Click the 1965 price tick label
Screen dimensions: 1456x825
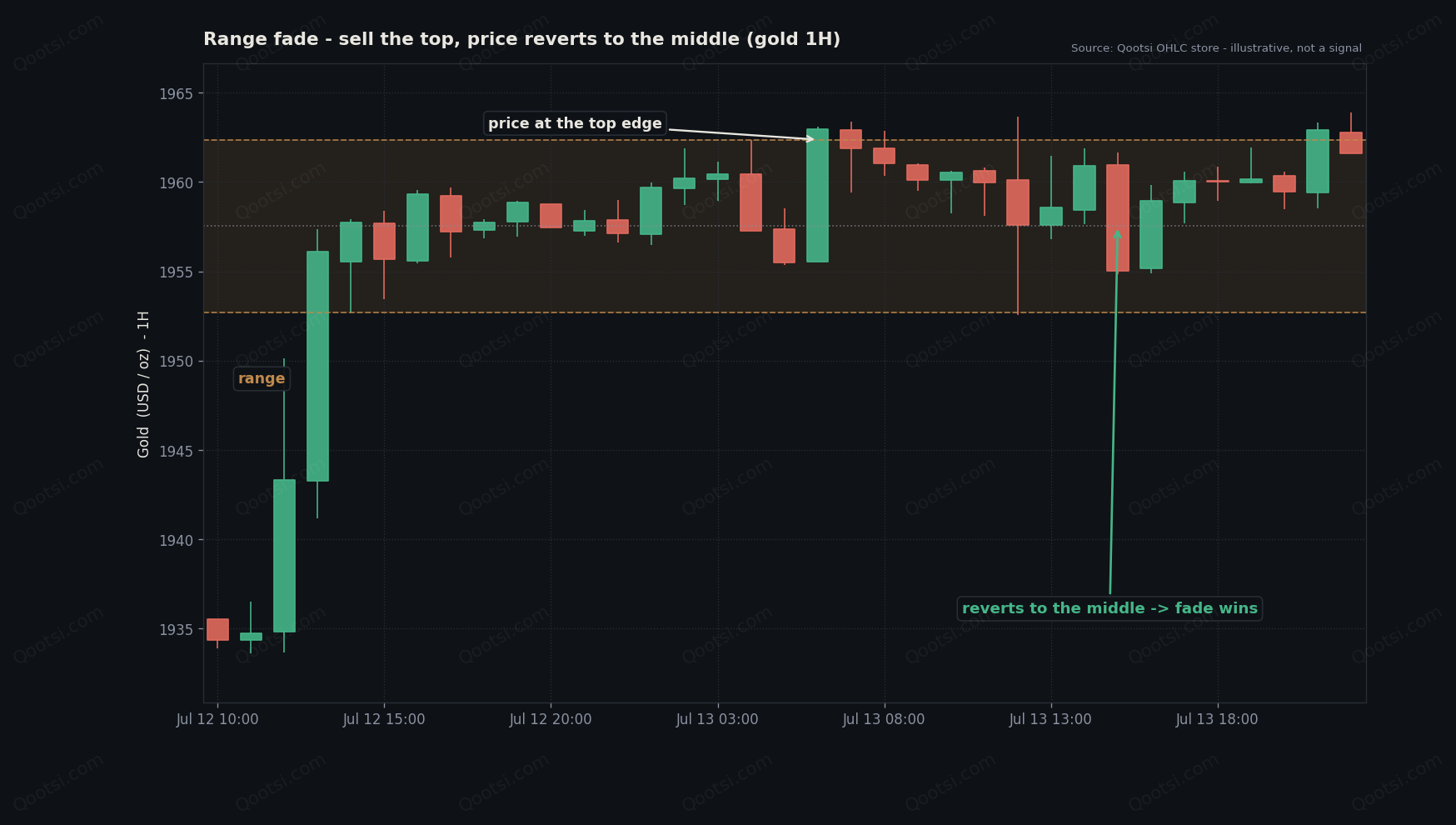[x=176, y=93]
